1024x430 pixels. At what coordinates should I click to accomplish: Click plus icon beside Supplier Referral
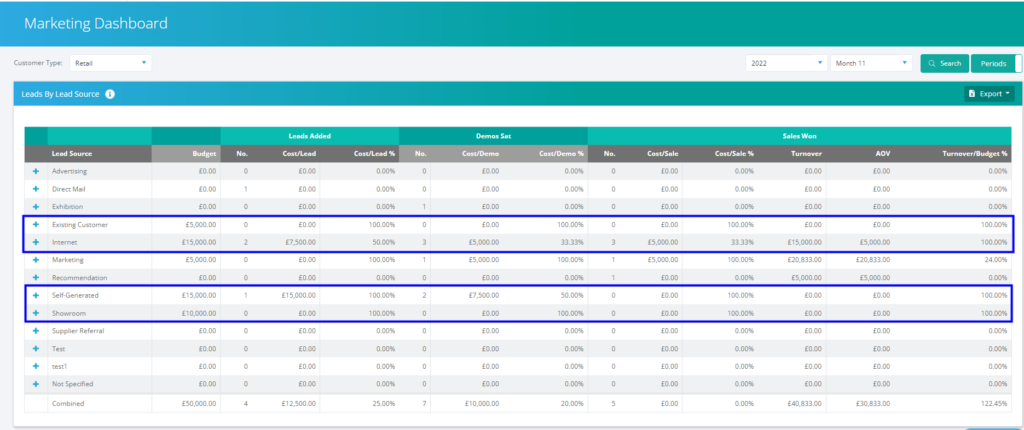35,331
